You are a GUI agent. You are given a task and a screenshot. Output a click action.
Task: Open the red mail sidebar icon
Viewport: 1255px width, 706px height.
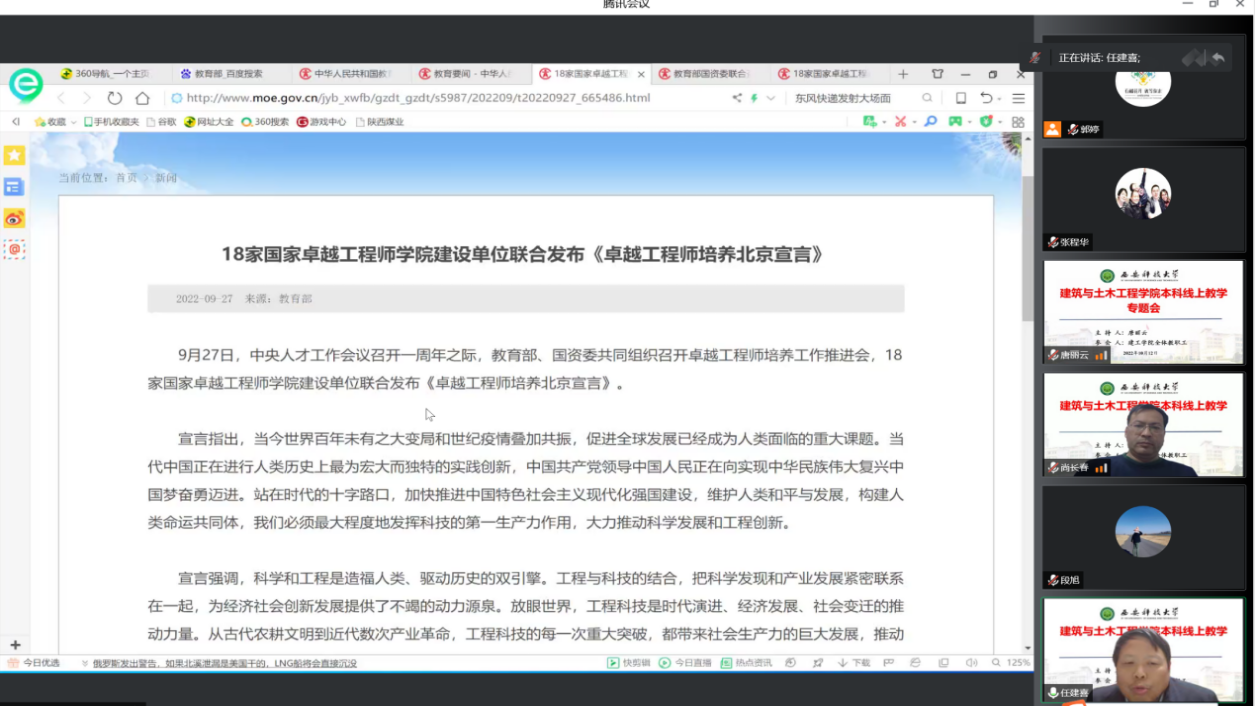14,249
